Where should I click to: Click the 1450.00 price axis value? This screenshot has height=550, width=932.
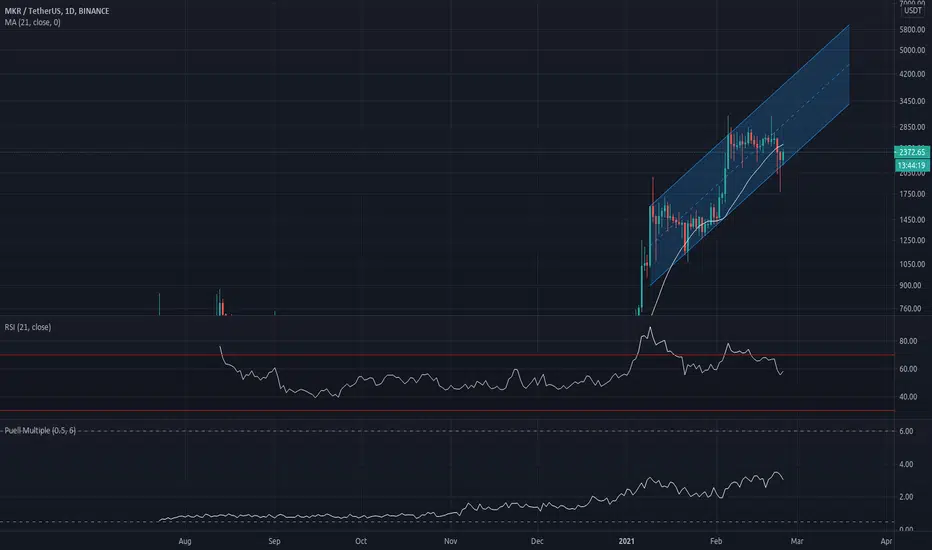912,219
